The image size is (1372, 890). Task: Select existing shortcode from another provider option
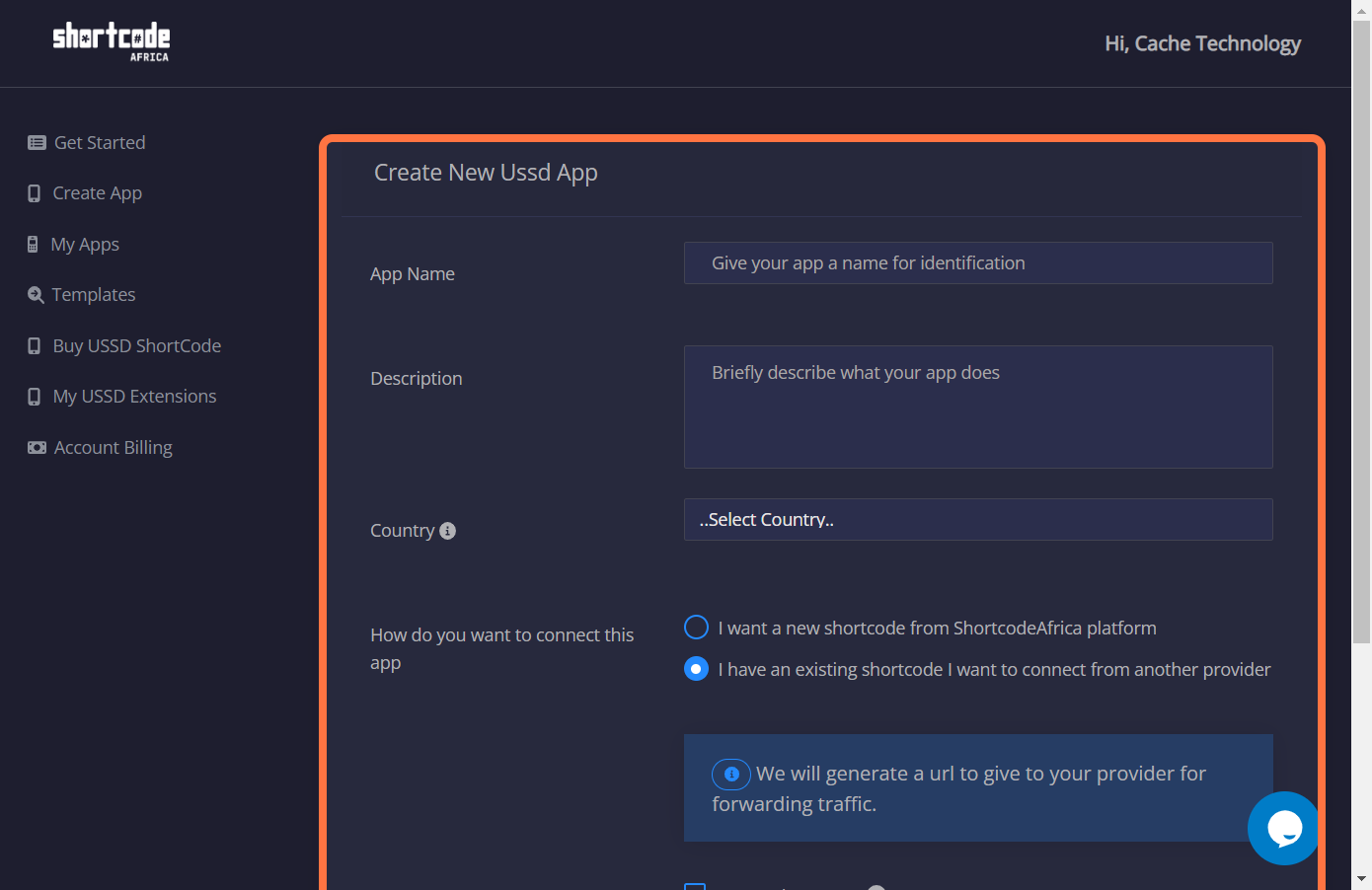point(696,669)
